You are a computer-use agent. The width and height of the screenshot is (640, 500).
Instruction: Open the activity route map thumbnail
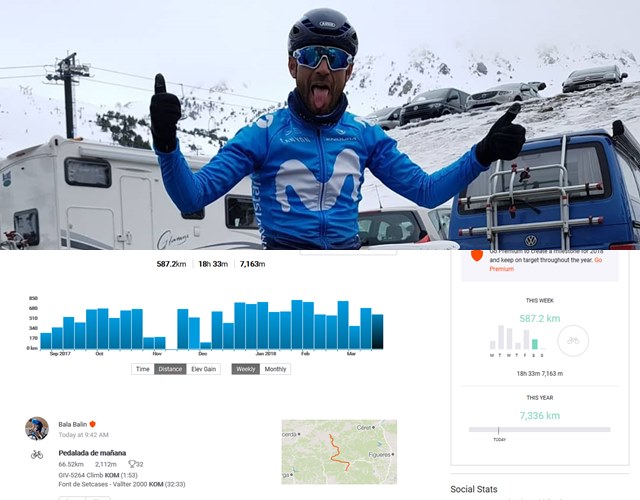[339, 452]
